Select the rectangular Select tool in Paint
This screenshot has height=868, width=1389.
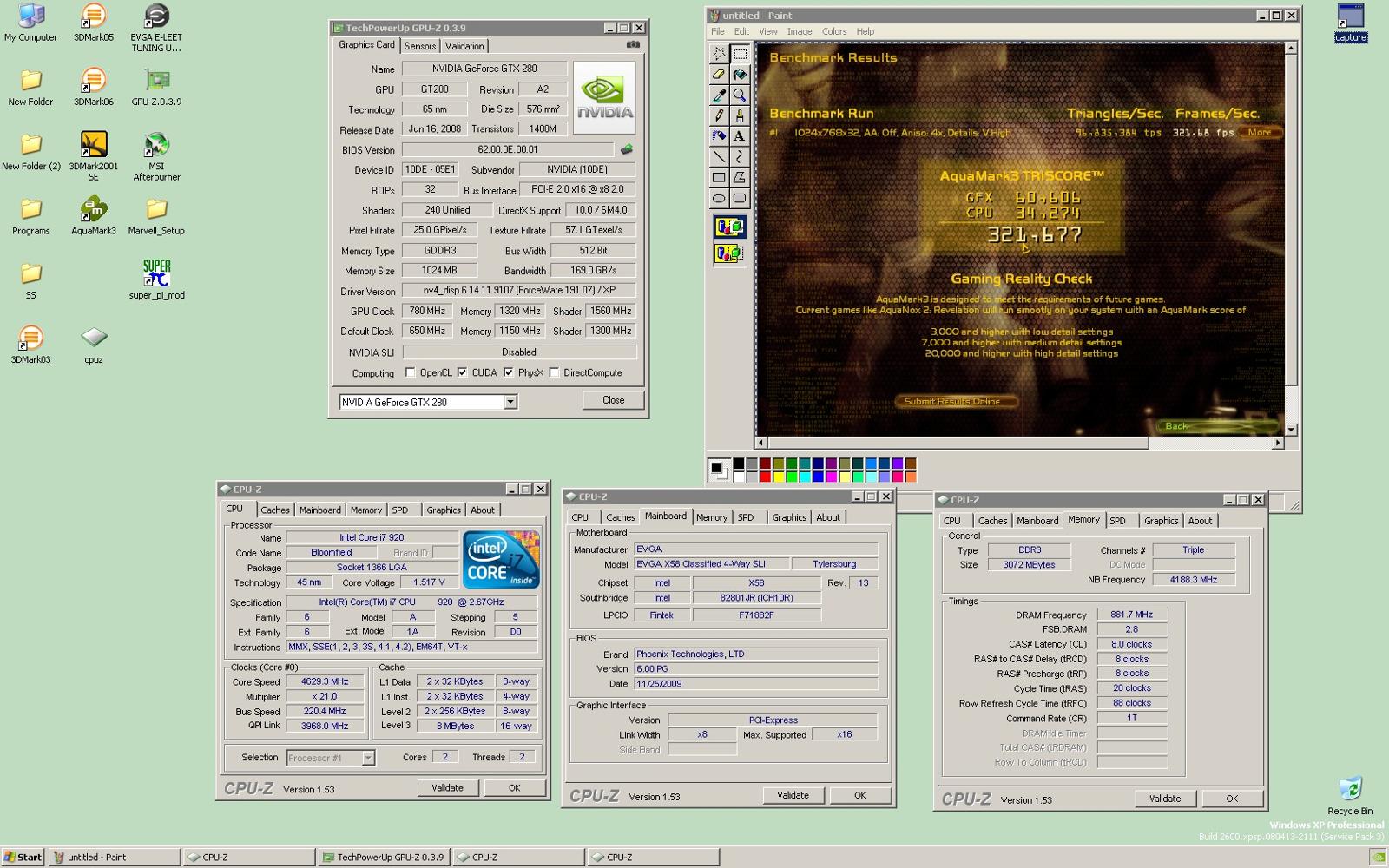(x=740, y=54)
